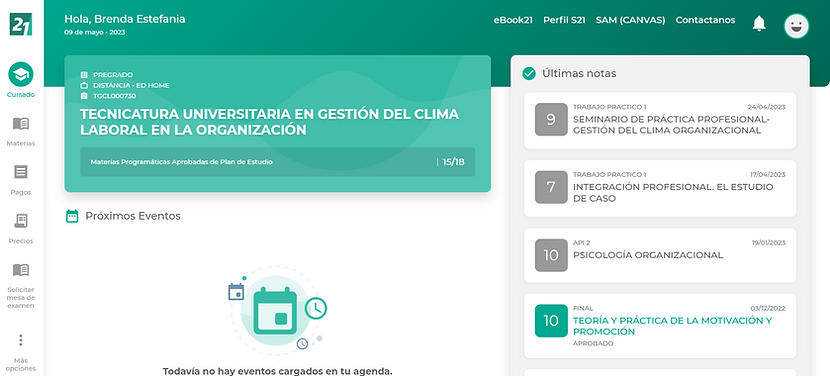830x376 pixels.
Task: Click the Siglo 21 logo
Action: [x=21, y=24]
